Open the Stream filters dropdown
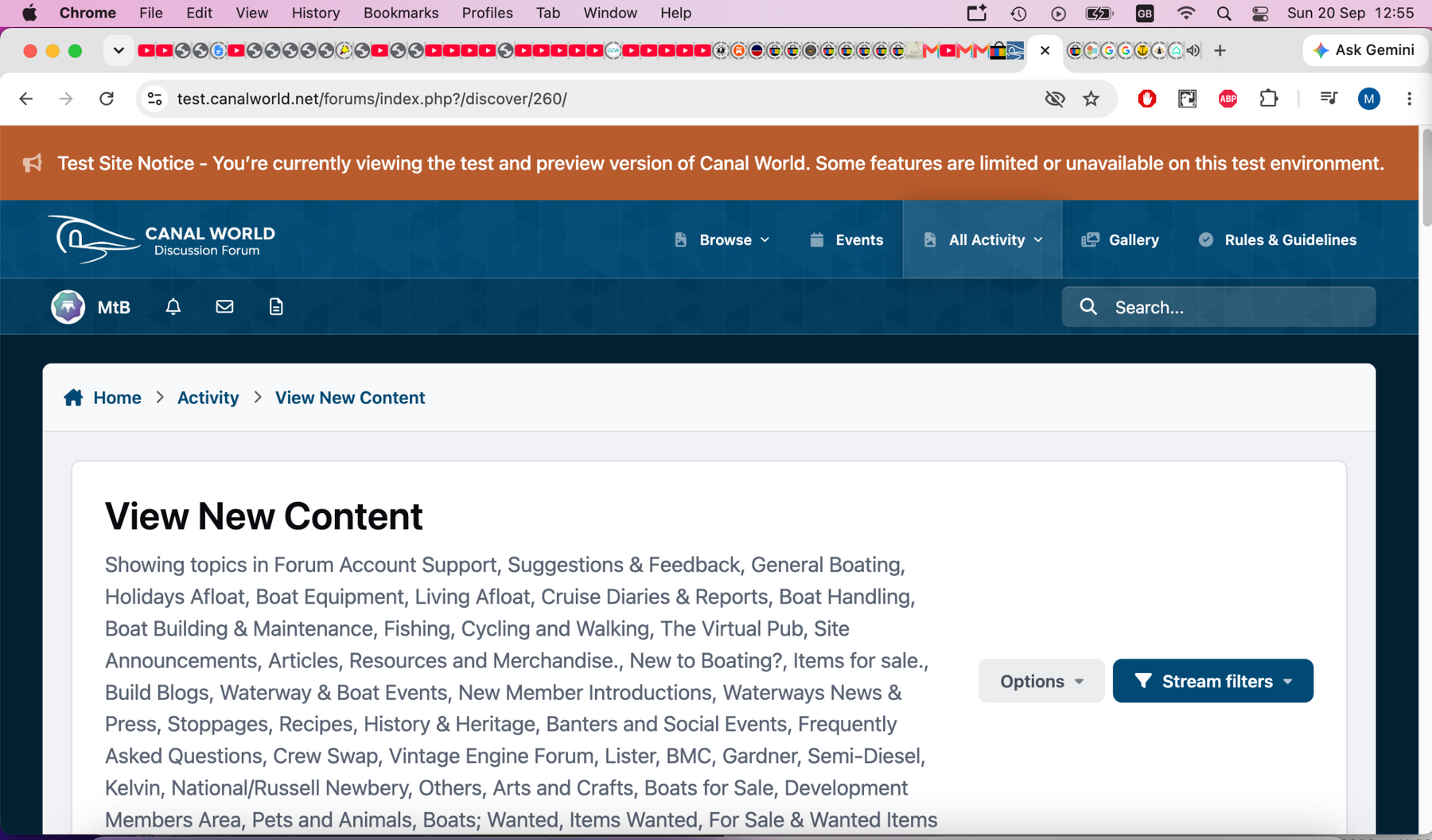Image resolution: width=1432 pixels, height=840 pixels. tap(1212, 681)
